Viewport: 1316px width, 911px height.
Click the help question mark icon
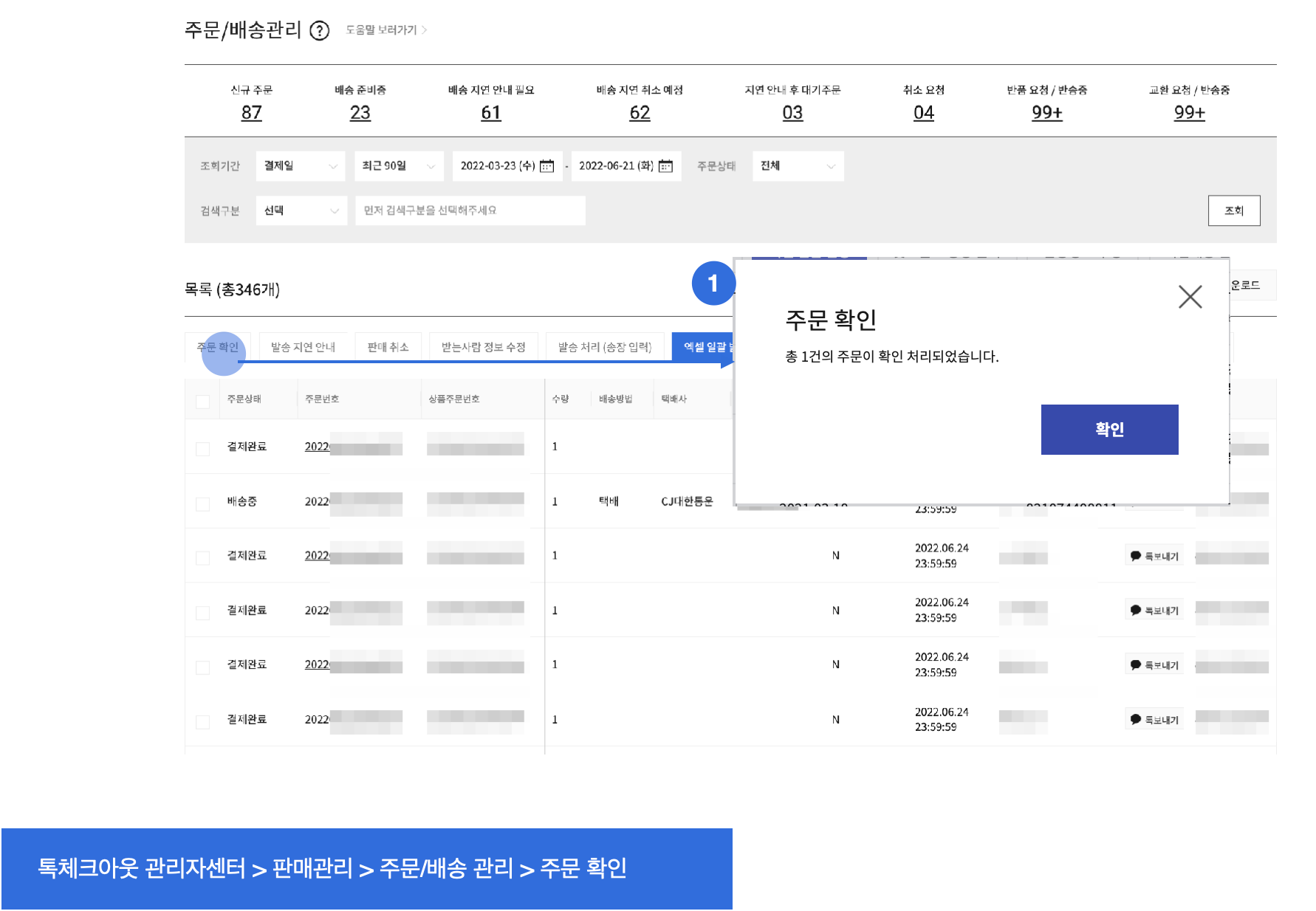pyautogui.click(x=319, y=31)
